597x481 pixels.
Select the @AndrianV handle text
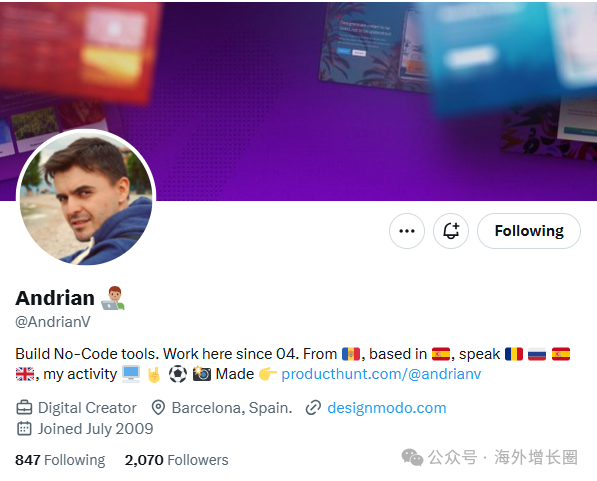point(53,322)
